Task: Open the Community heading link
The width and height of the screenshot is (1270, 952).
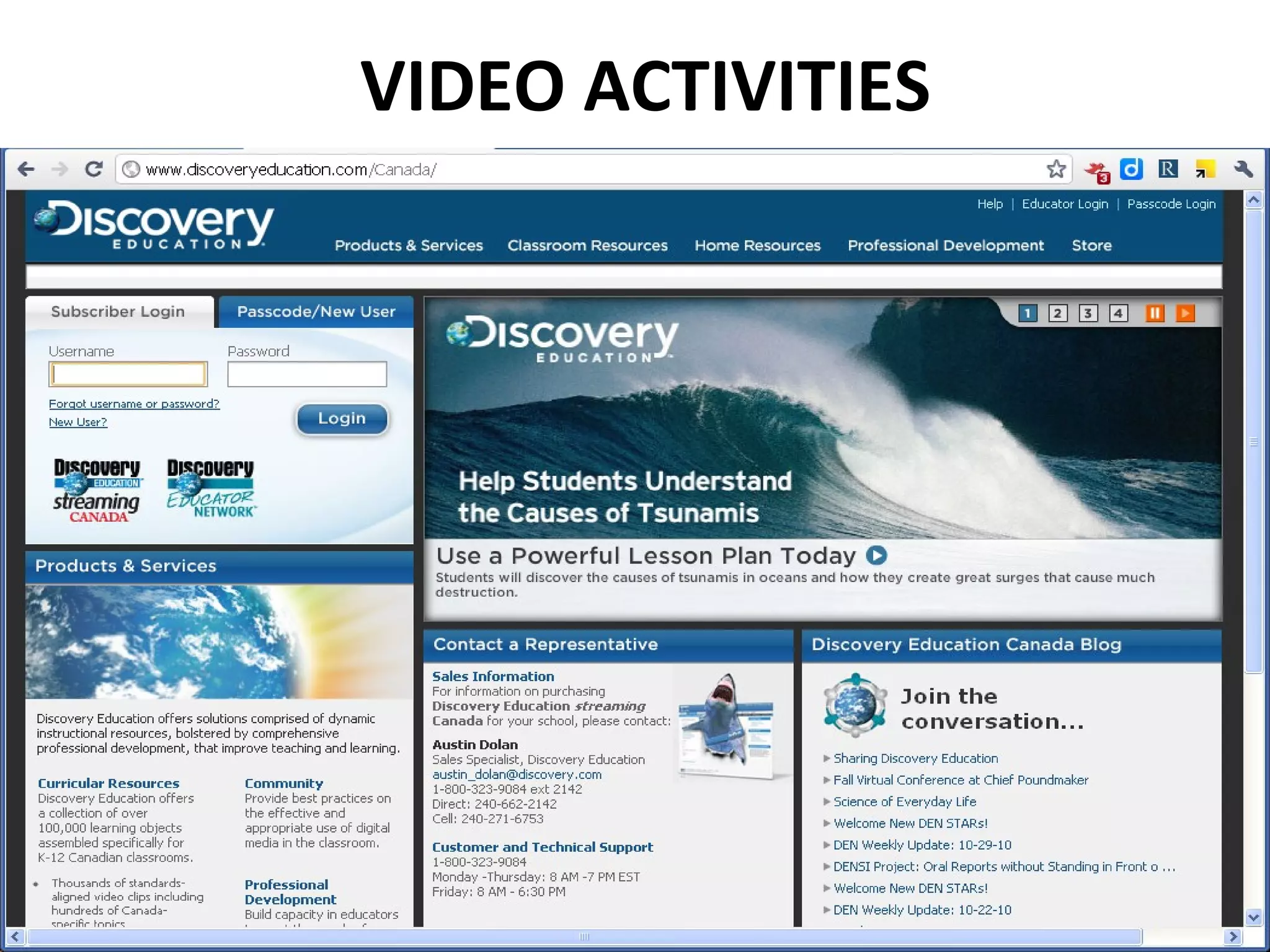Action: (x=283, y=783)
